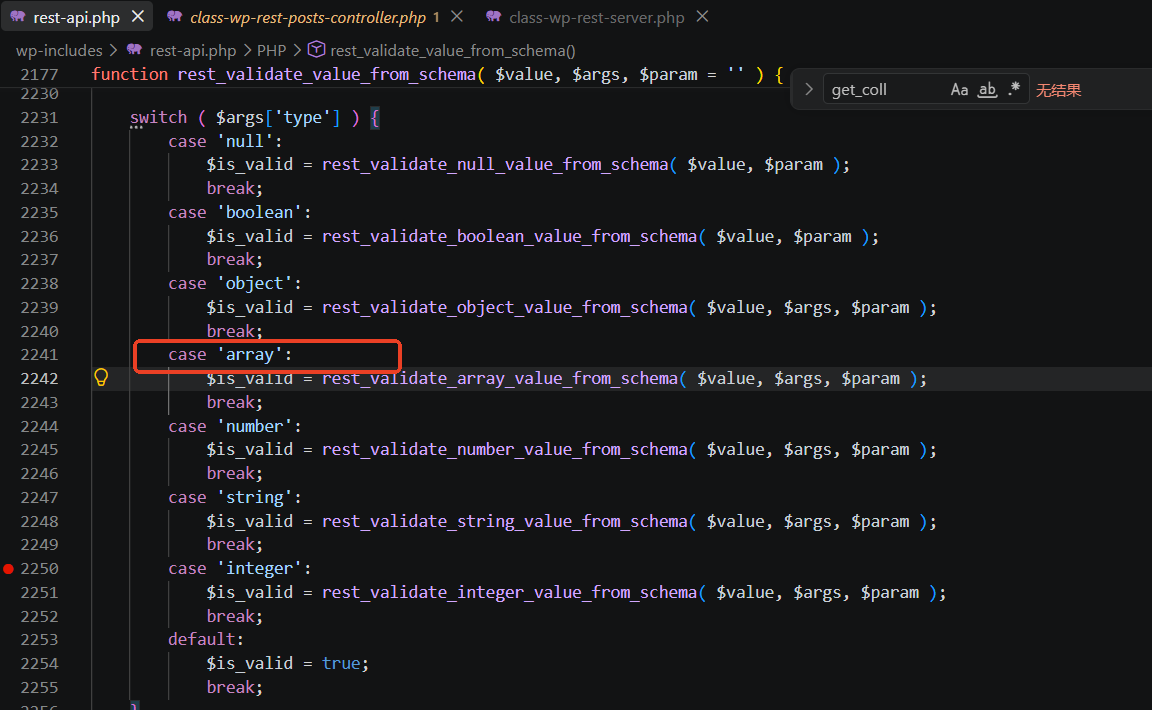This screenshot has height=710, width=1152.
Task: Click case 'string' on line 2247
Action: [x=234, y=498]
